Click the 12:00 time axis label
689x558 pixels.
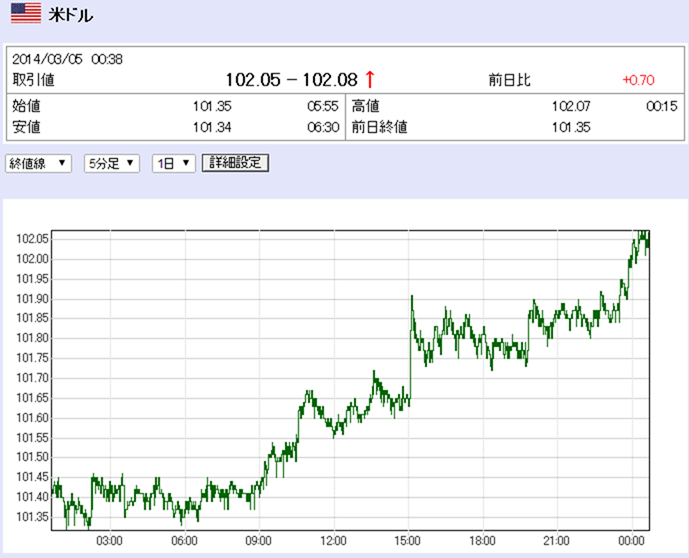pyautogui.click(x=333, y=540)
